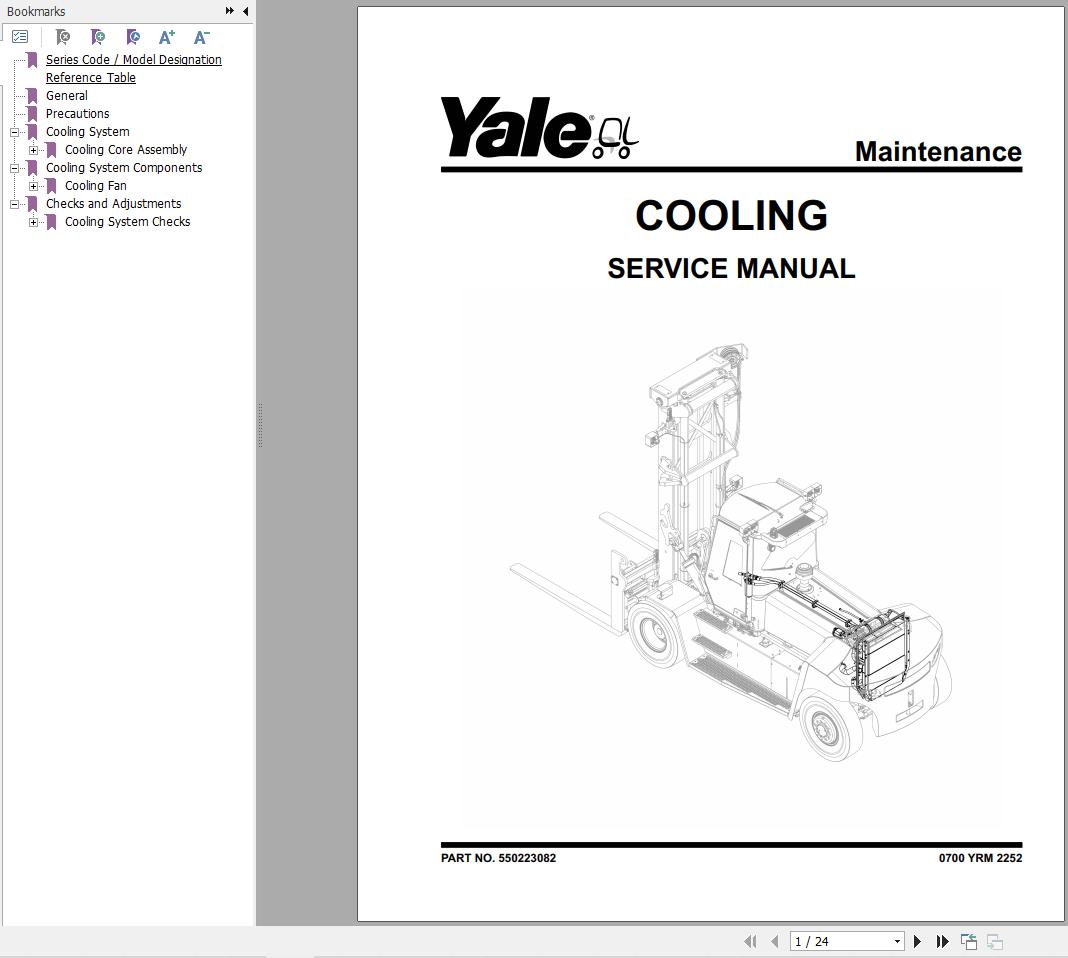The width and height of the screenshot is (1068, 958).
Task: Collapse the Cooling System Components bookmark
Action: [x=14, y=168]
